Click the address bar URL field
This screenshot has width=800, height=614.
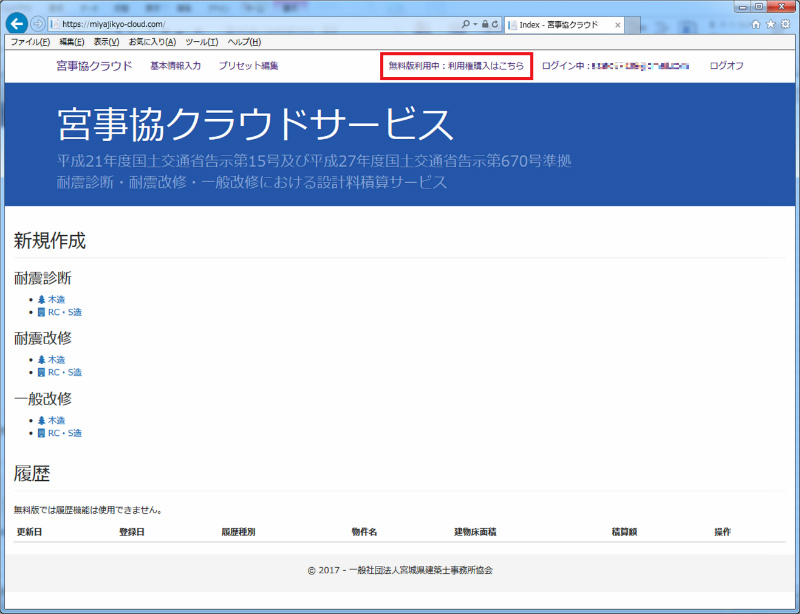255,24
